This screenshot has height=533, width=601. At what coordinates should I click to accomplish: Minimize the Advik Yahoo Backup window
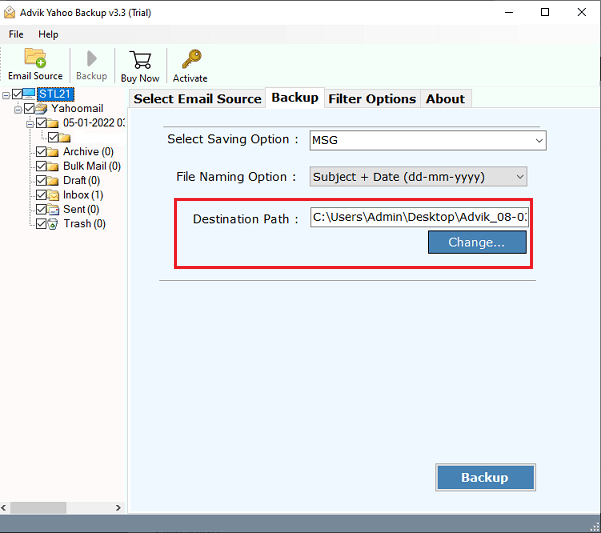click(x=509, y=12)
